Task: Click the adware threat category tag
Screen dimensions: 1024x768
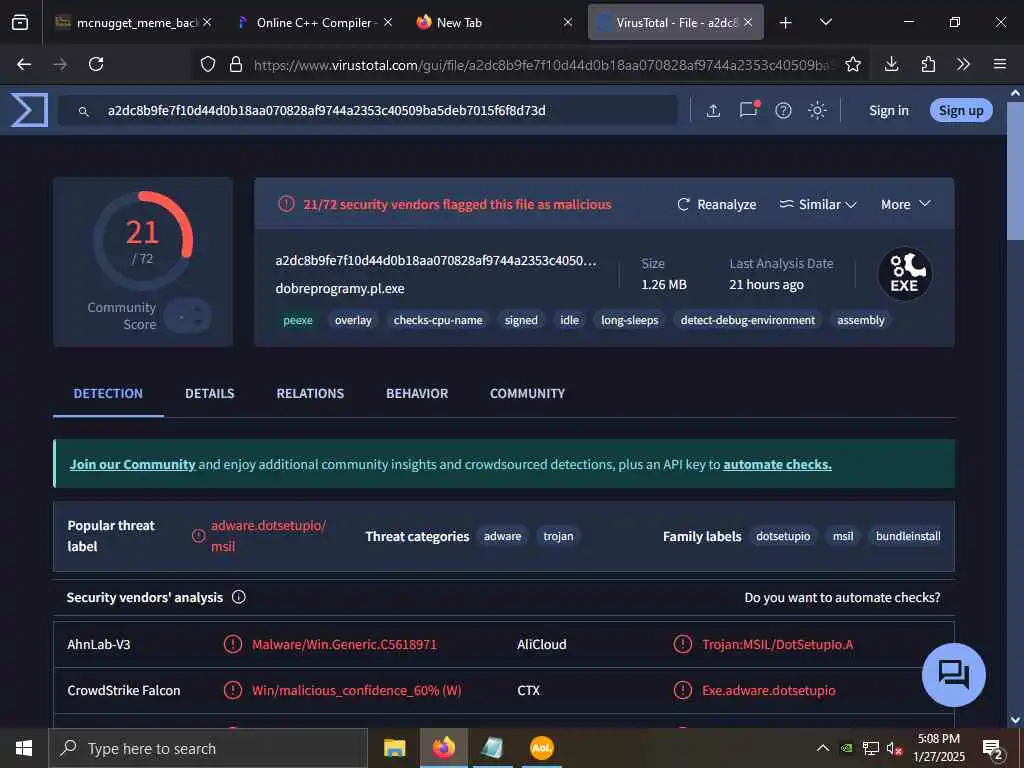Action: click(502, 536)
